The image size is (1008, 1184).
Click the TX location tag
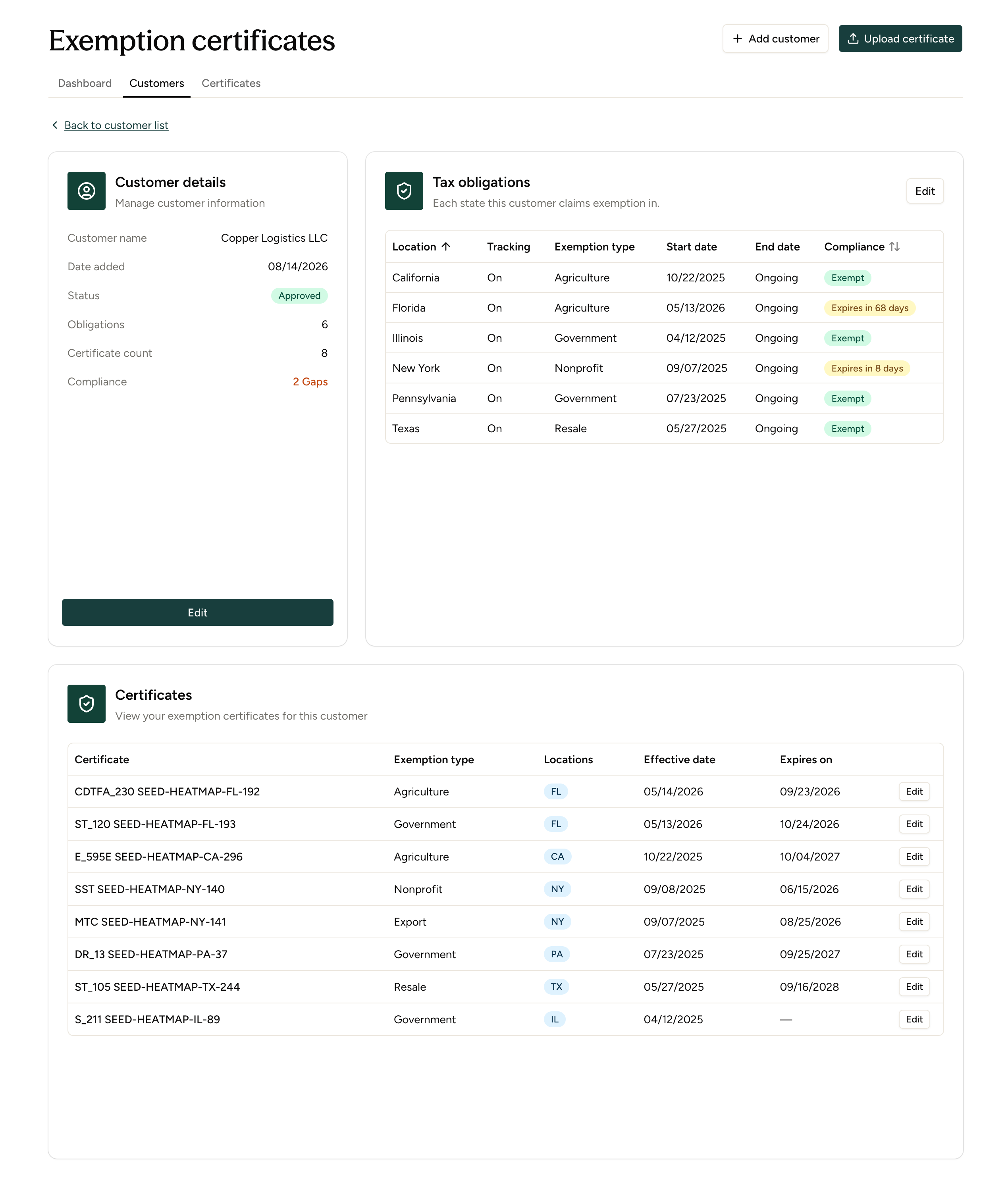point(557,987)
